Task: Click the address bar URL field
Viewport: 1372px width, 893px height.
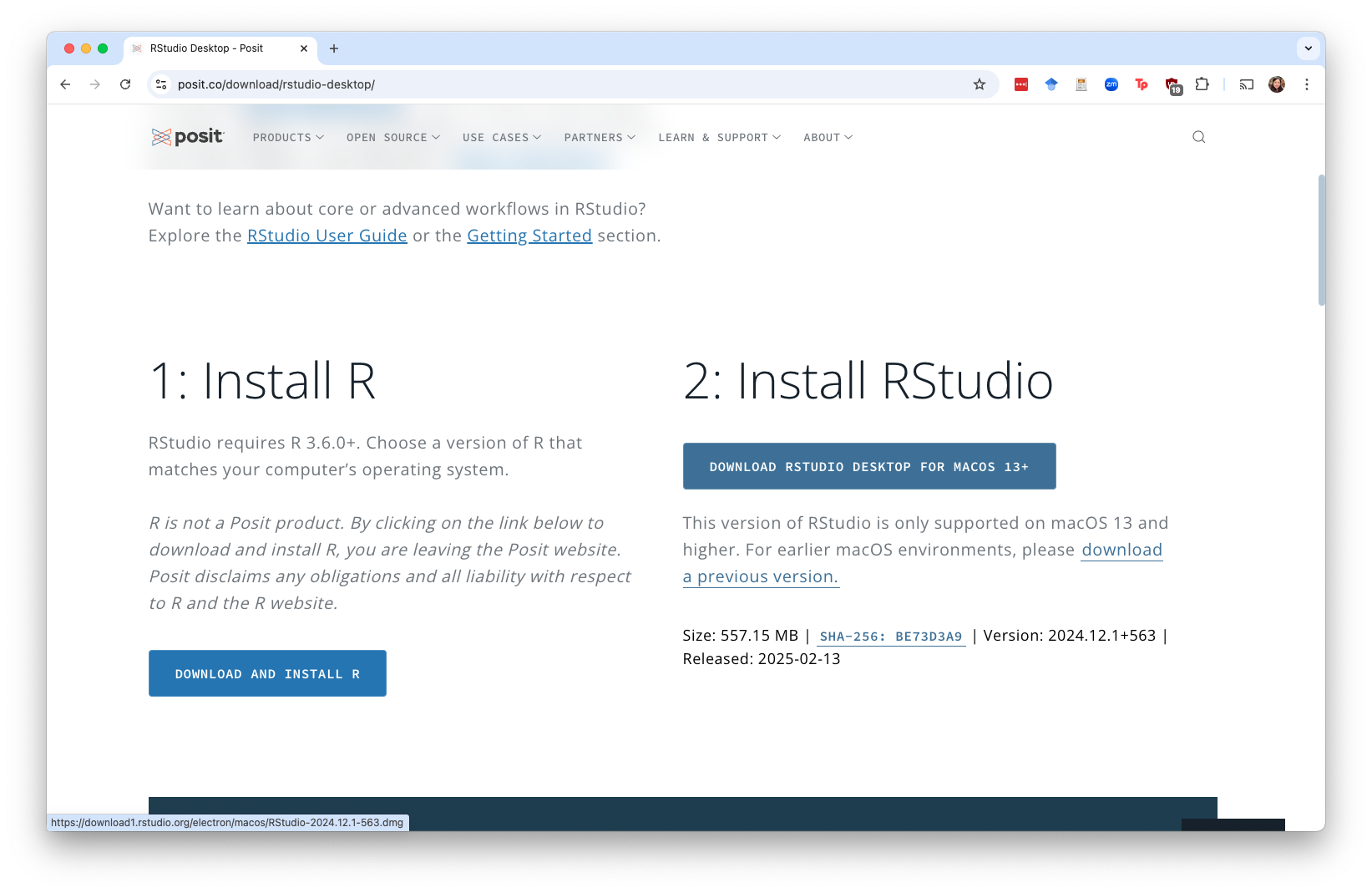Action: pos(568,84)
